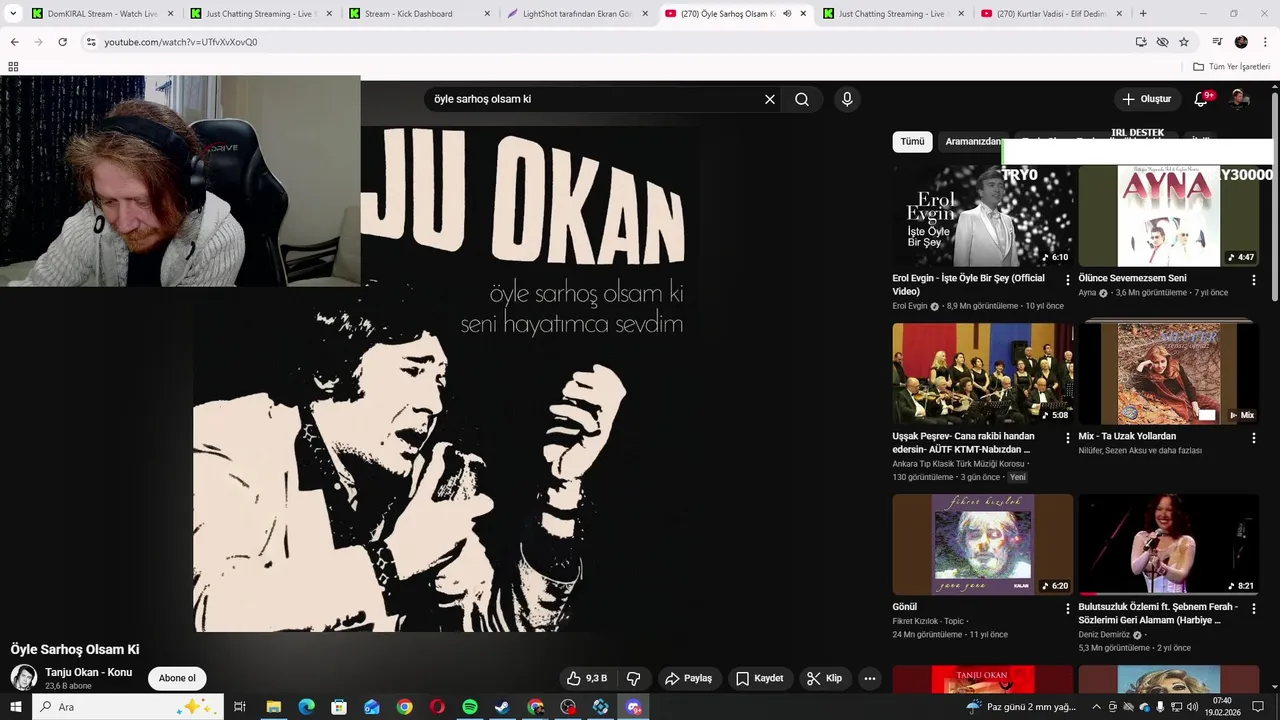The width and height of the screenshot is (1280, 720).
Task: Open options menu for Gönül video
Action: (1067, 608)
